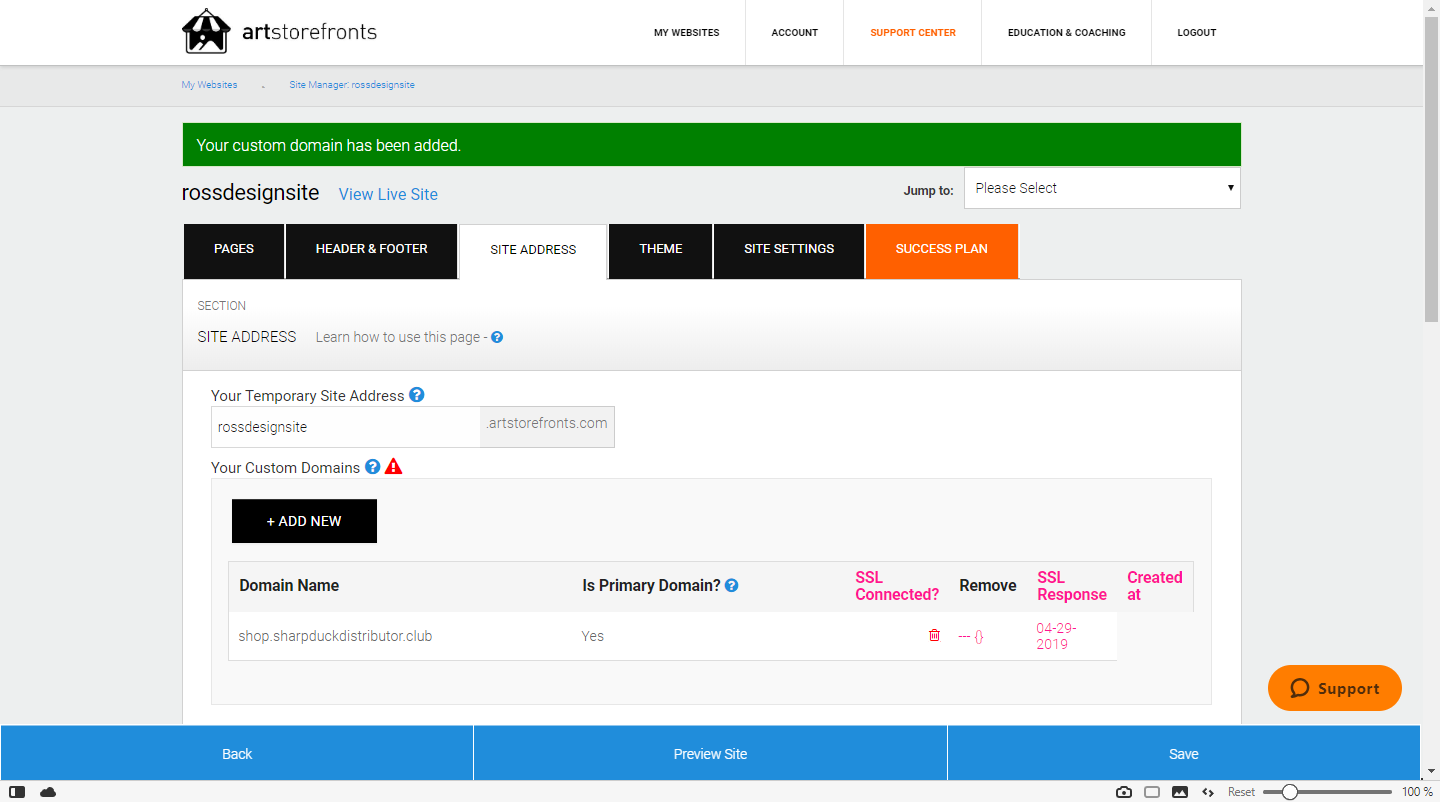Image resolution: width=1440 pixels, height=802 pixels.
Task: Click My Websites breadcrumb link
Action: pyautogui.click(x=209, y=85)
